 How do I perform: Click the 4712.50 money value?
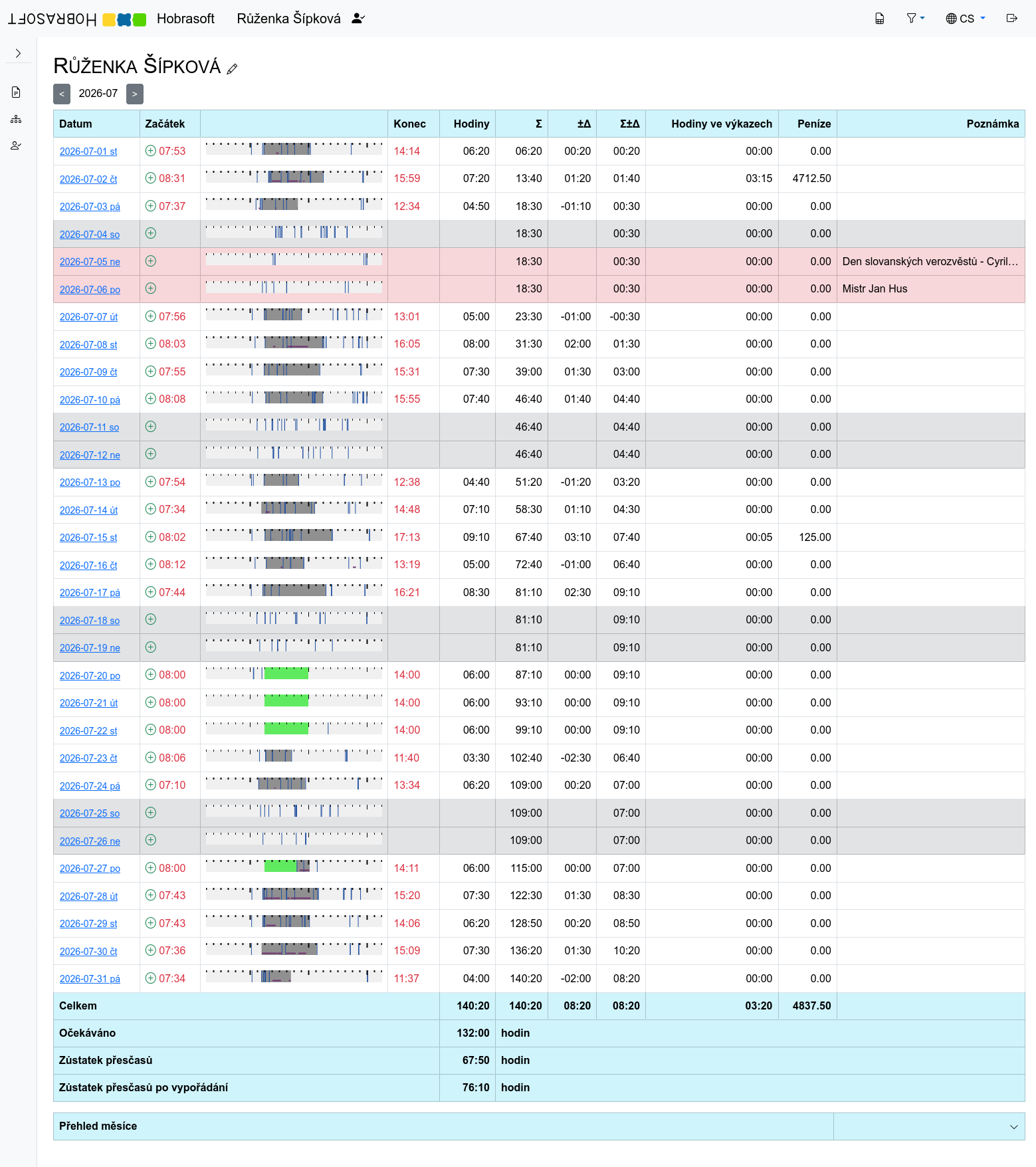[811, 178]
